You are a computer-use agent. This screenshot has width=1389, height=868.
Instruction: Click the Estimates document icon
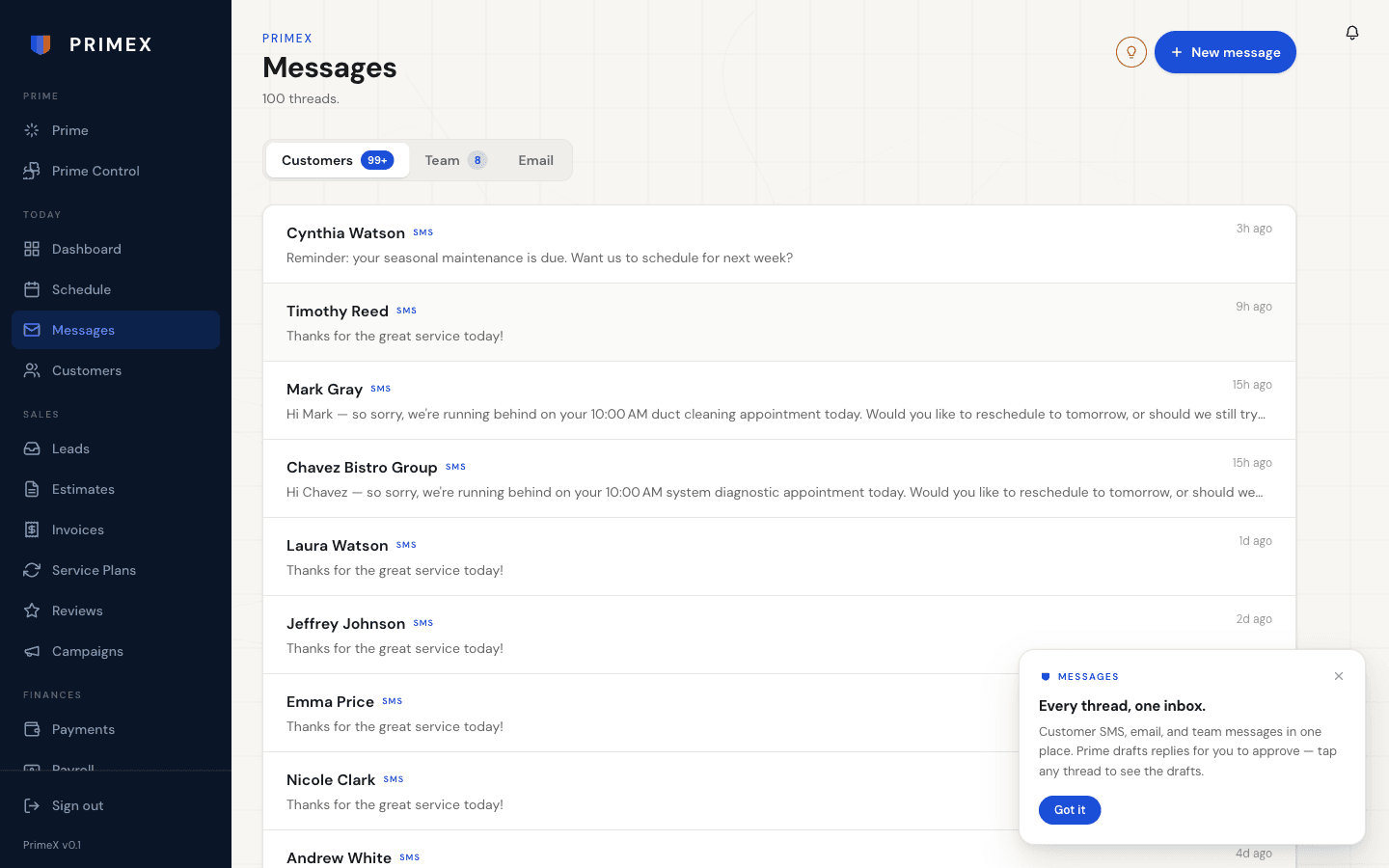click(x=32, y=489)
